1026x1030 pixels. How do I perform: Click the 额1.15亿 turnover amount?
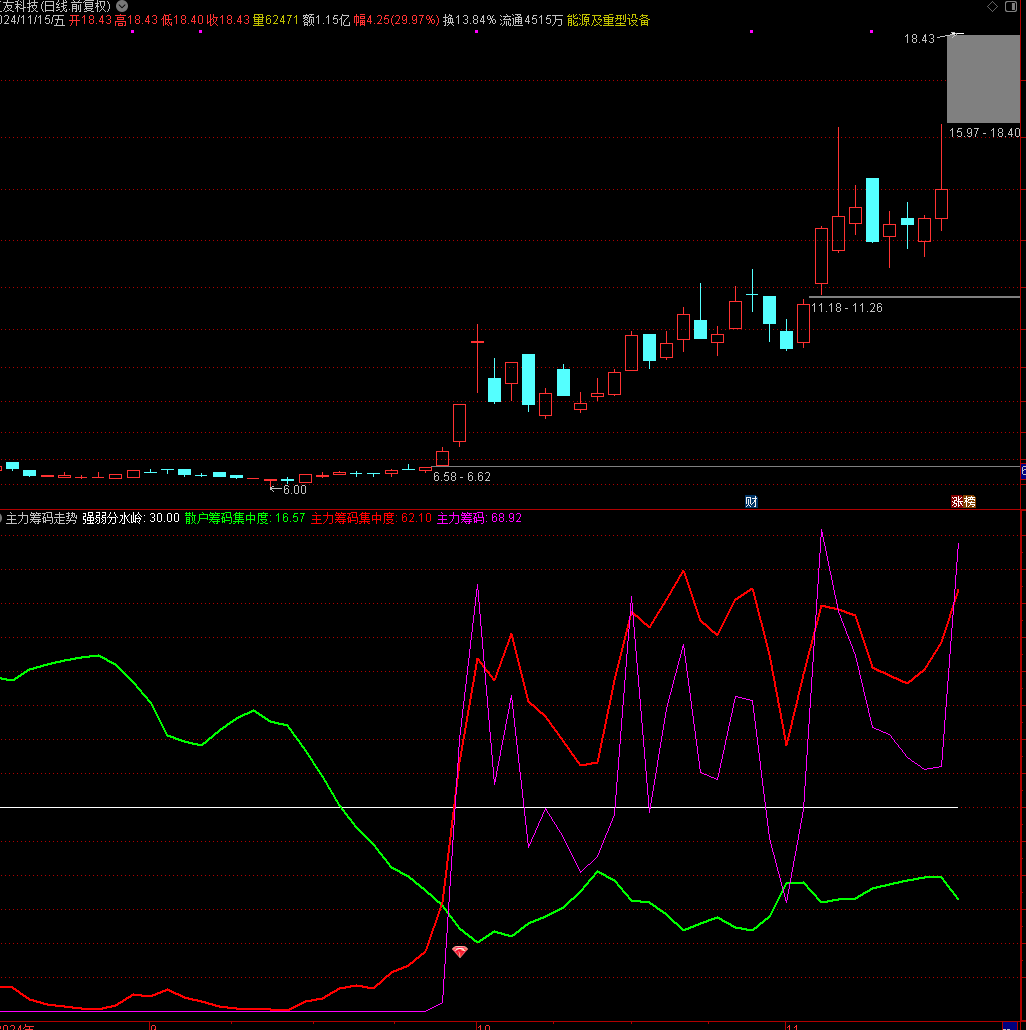(326, 20)
